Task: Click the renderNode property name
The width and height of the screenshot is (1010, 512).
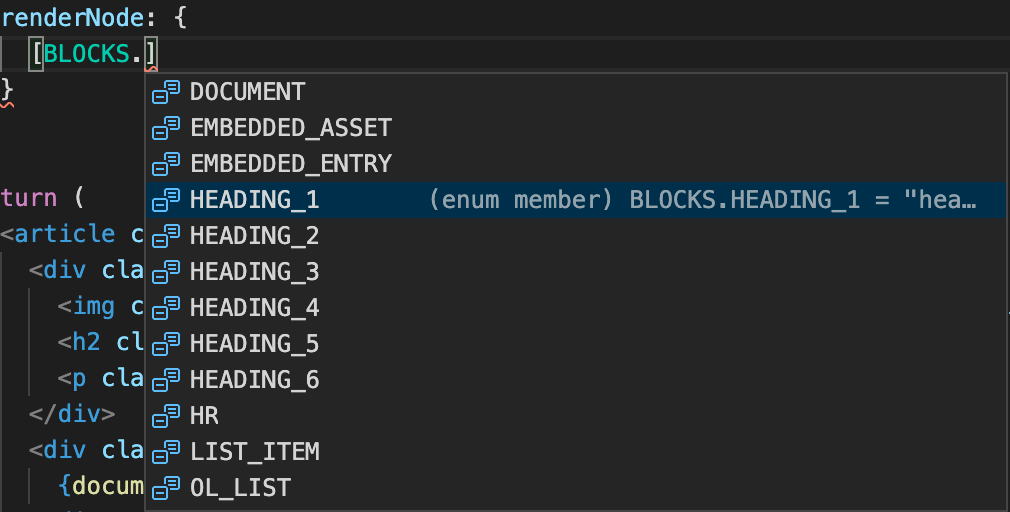Action: coord(73,17)
